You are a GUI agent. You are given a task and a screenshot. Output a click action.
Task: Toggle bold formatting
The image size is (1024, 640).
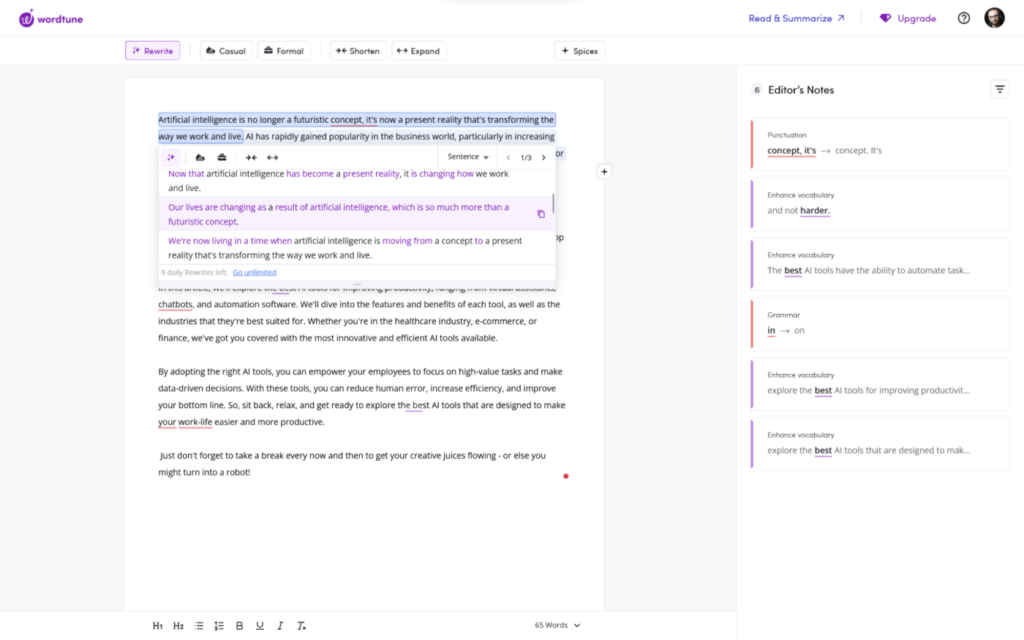tap(240, 626)
